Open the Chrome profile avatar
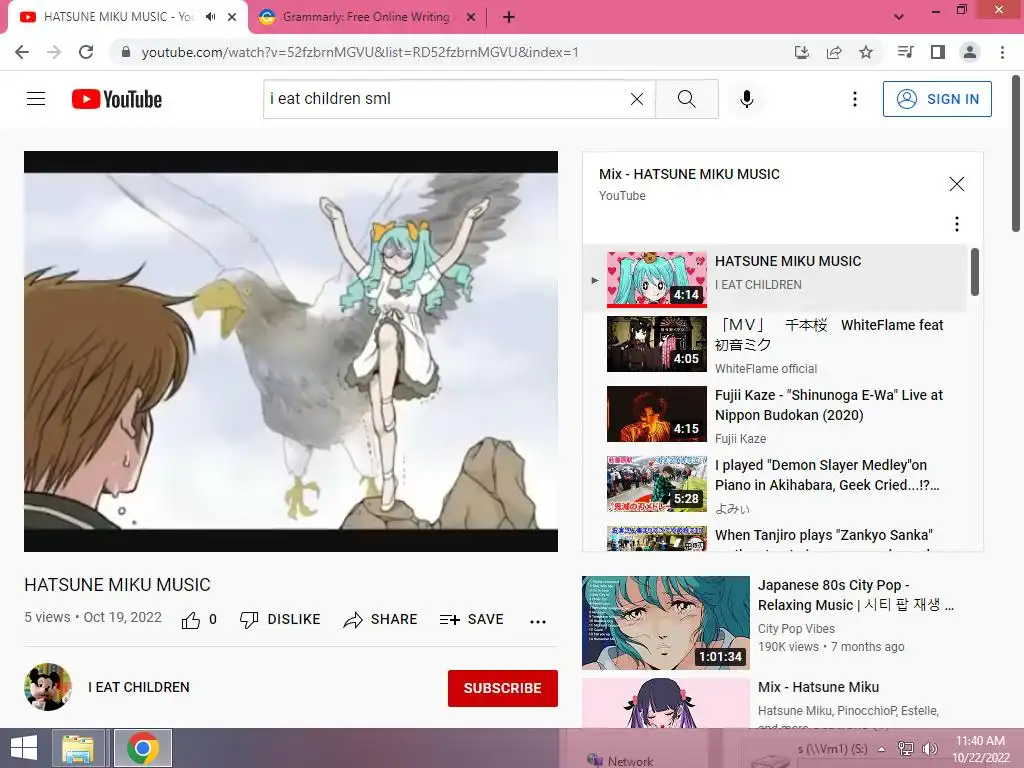The width and height of the screenshot is (1024, 768). point(970,52)
